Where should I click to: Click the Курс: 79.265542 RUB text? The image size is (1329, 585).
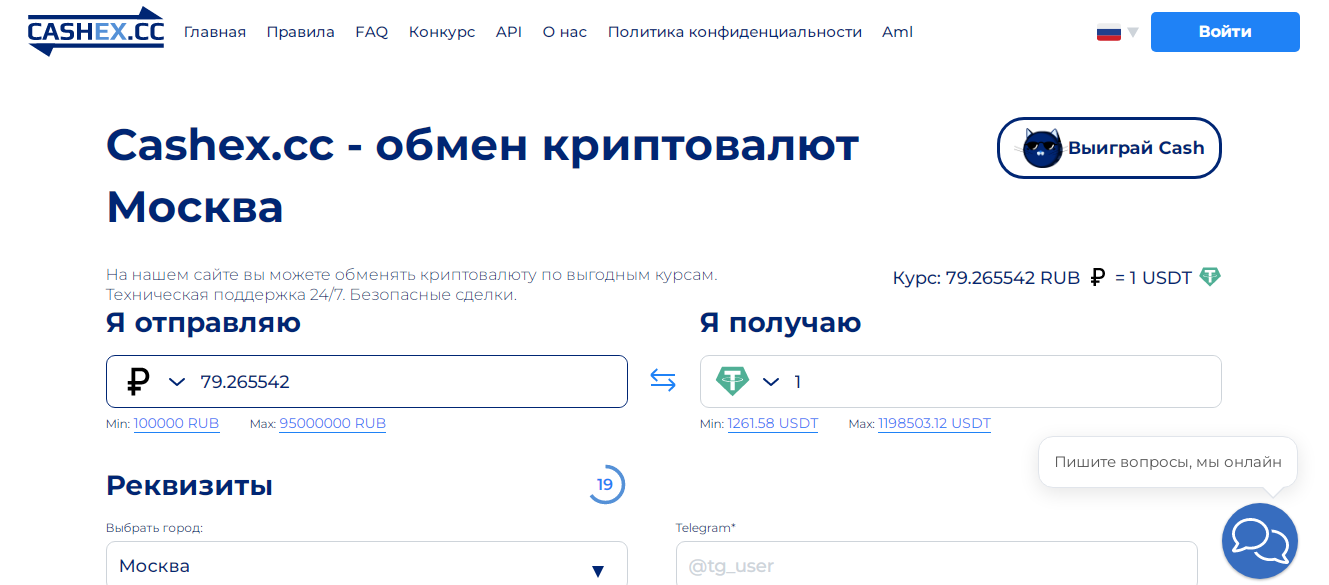coord(986,278)
